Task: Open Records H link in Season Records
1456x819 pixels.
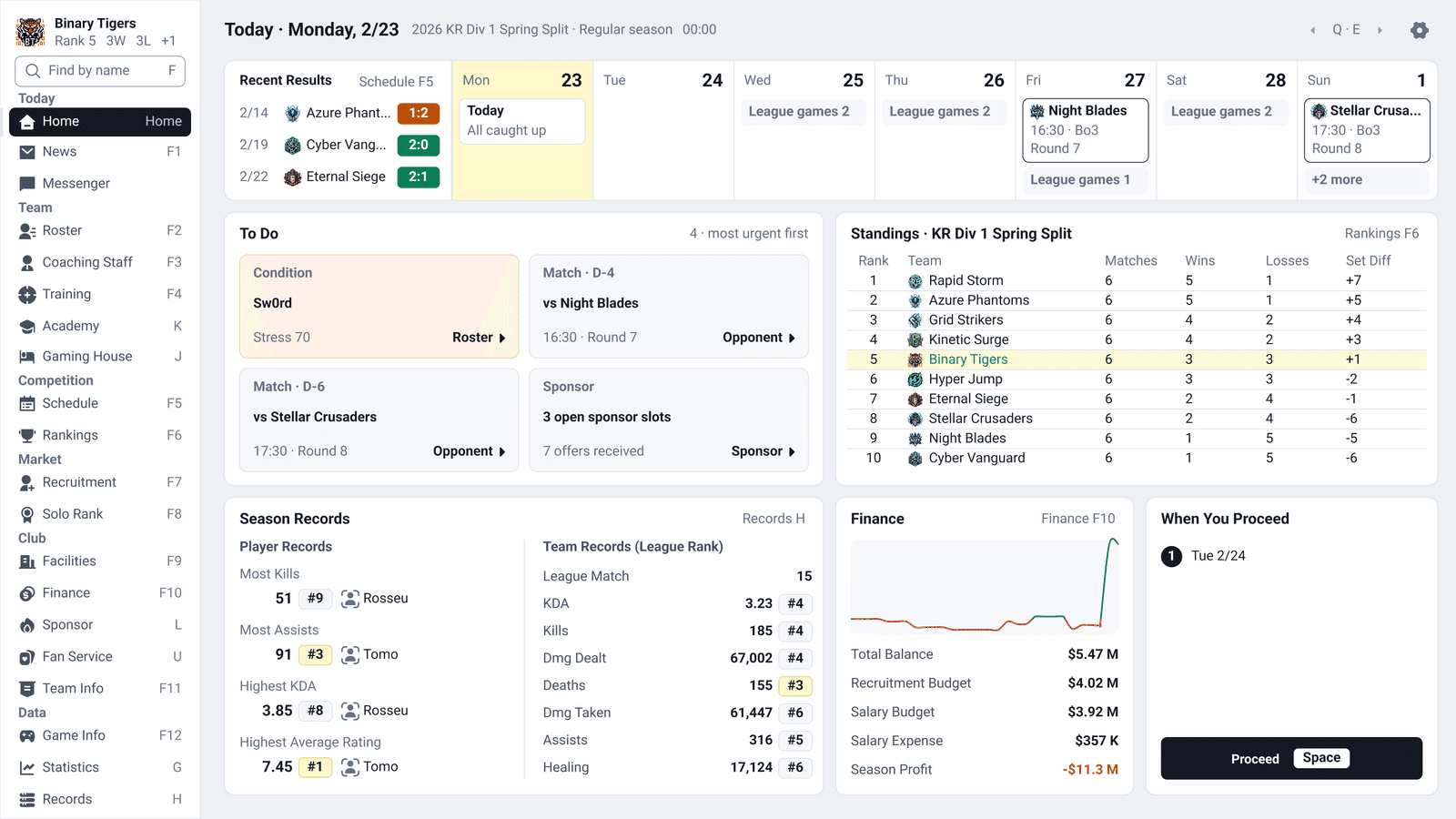Action: click(x=773, y=519)
